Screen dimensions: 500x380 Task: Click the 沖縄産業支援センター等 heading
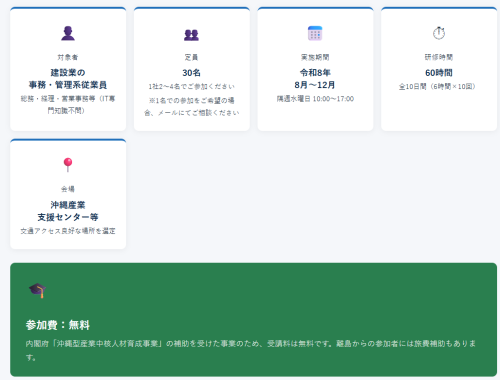click(68, 211)
